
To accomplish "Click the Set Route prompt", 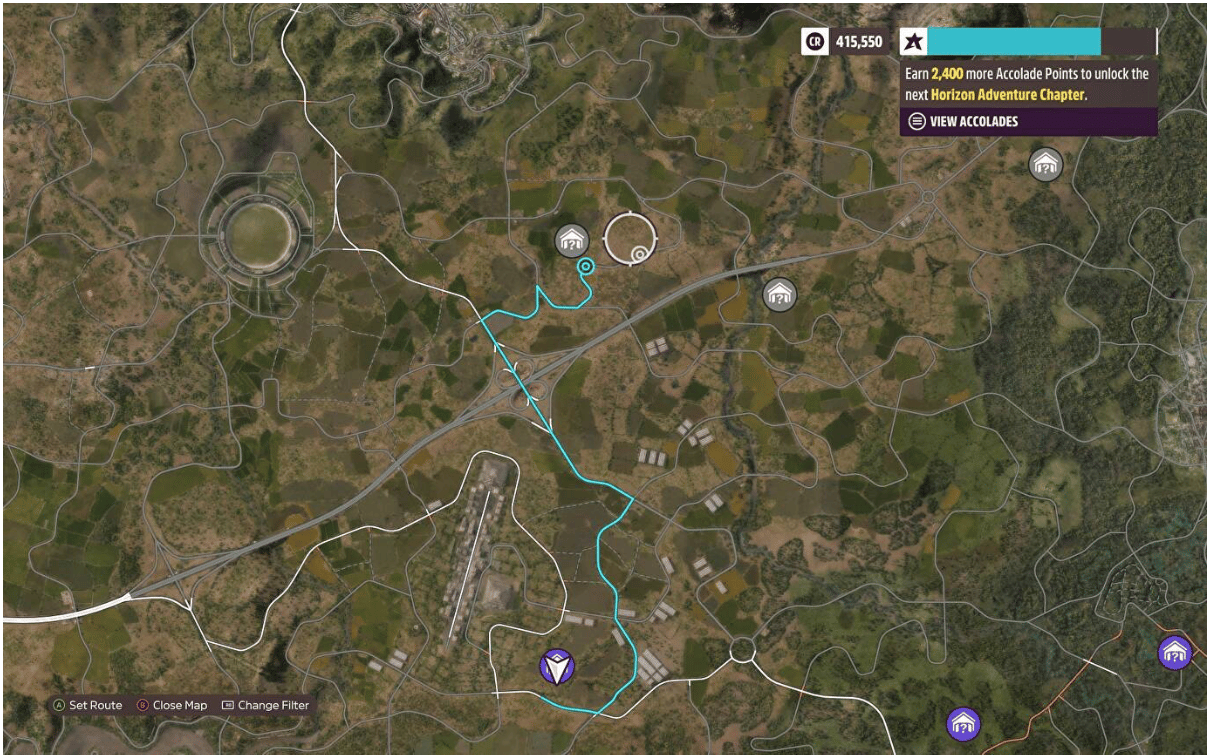I will [87, 705].
